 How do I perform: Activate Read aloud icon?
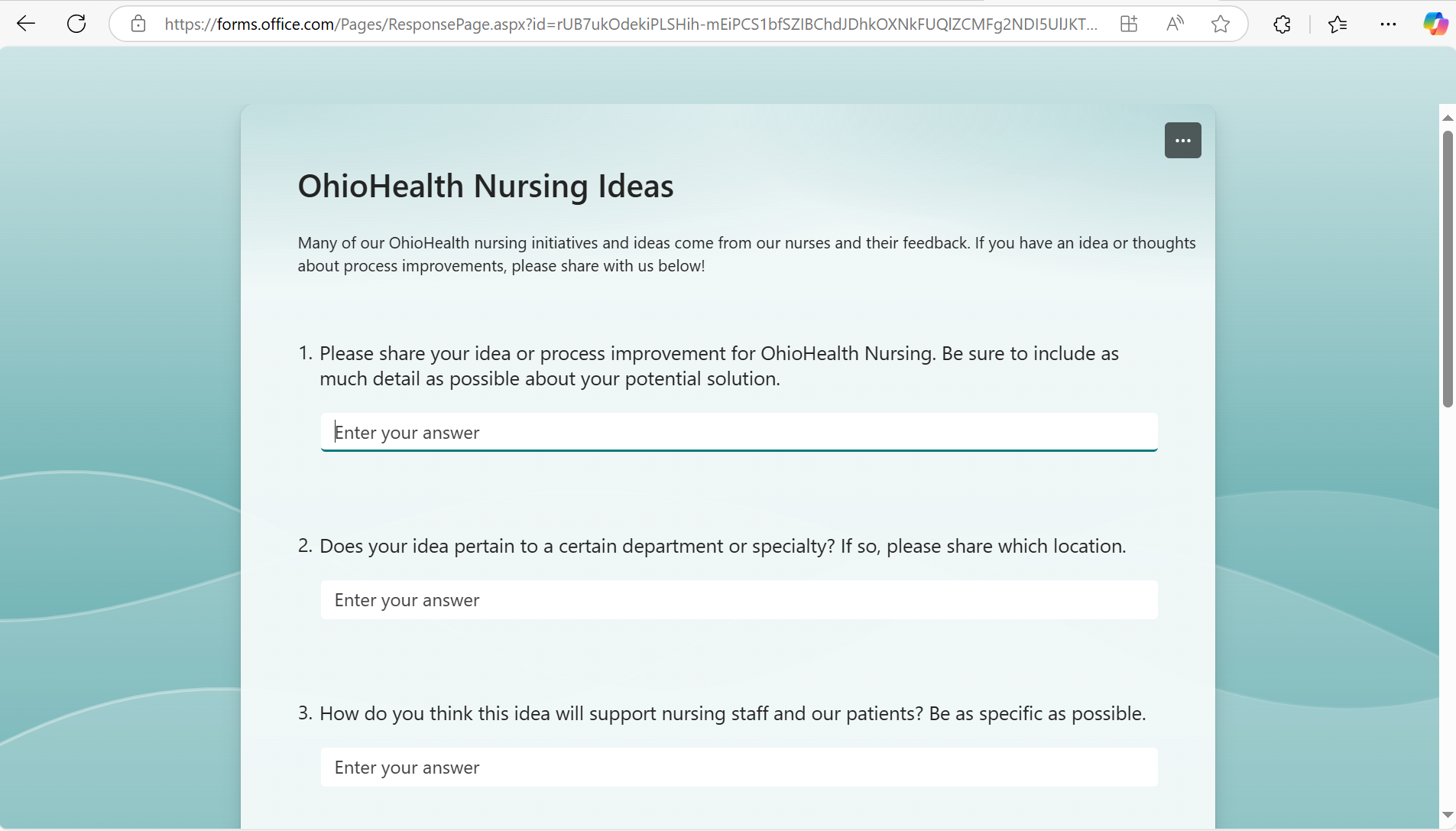tap(1175, 24)
